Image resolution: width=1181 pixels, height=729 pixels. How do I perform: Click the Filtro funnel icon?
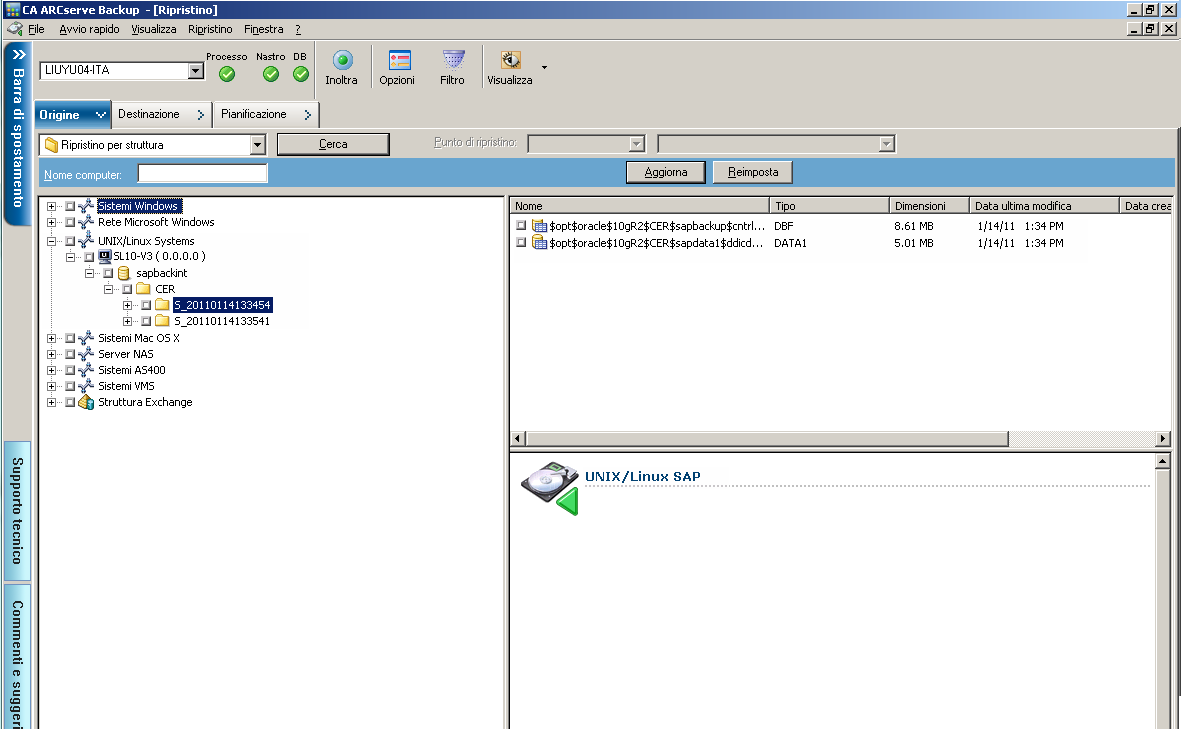tap(453, 60)
